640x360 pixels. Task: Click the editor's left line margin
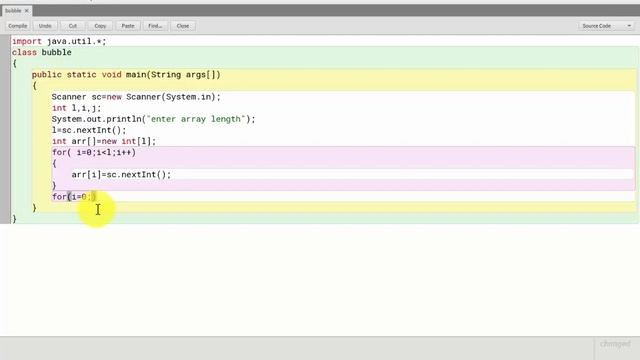tap(5, 129)
